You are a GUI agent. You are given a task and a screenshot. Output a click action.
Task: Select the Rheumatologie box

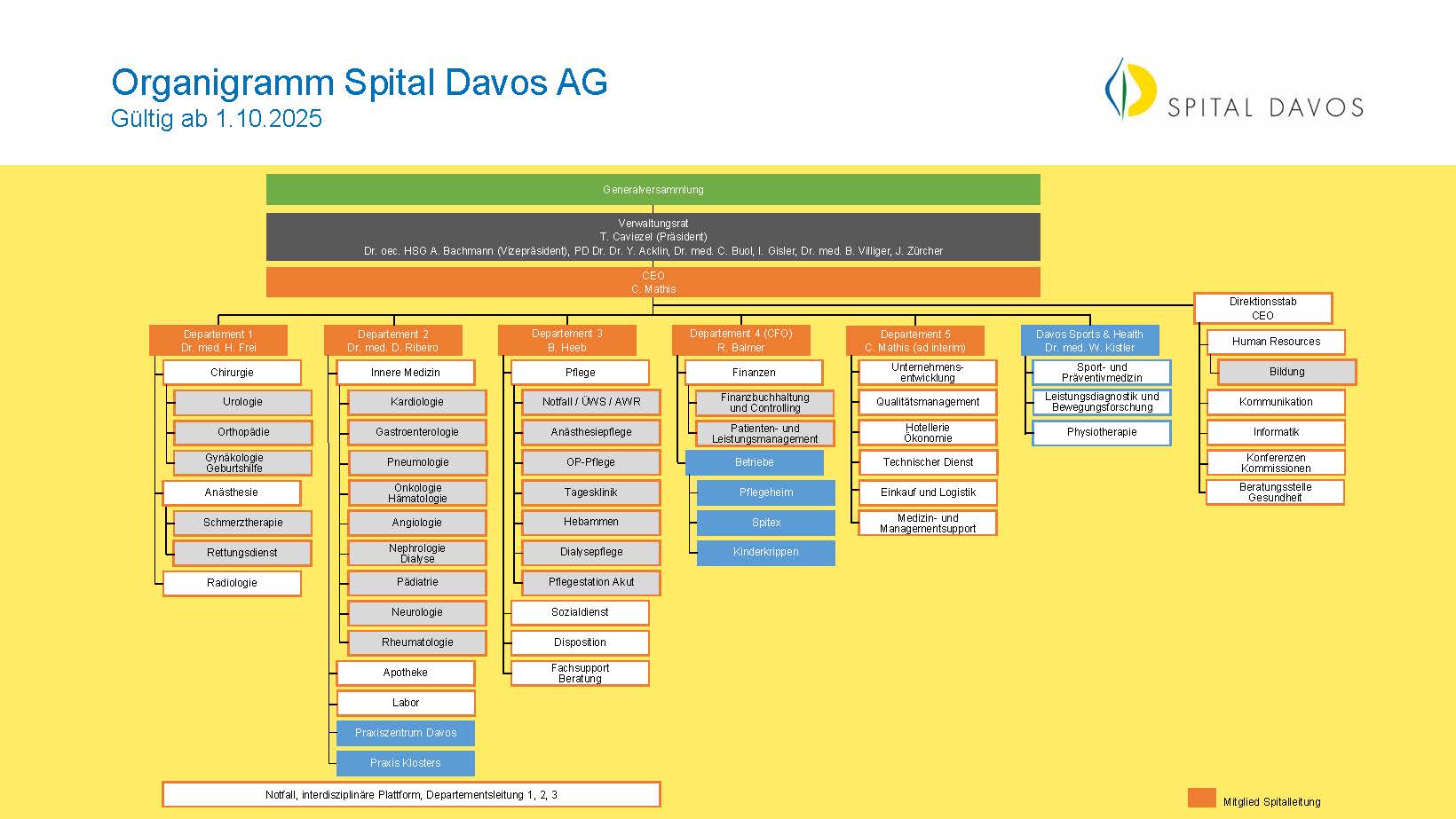pos(417,642)
